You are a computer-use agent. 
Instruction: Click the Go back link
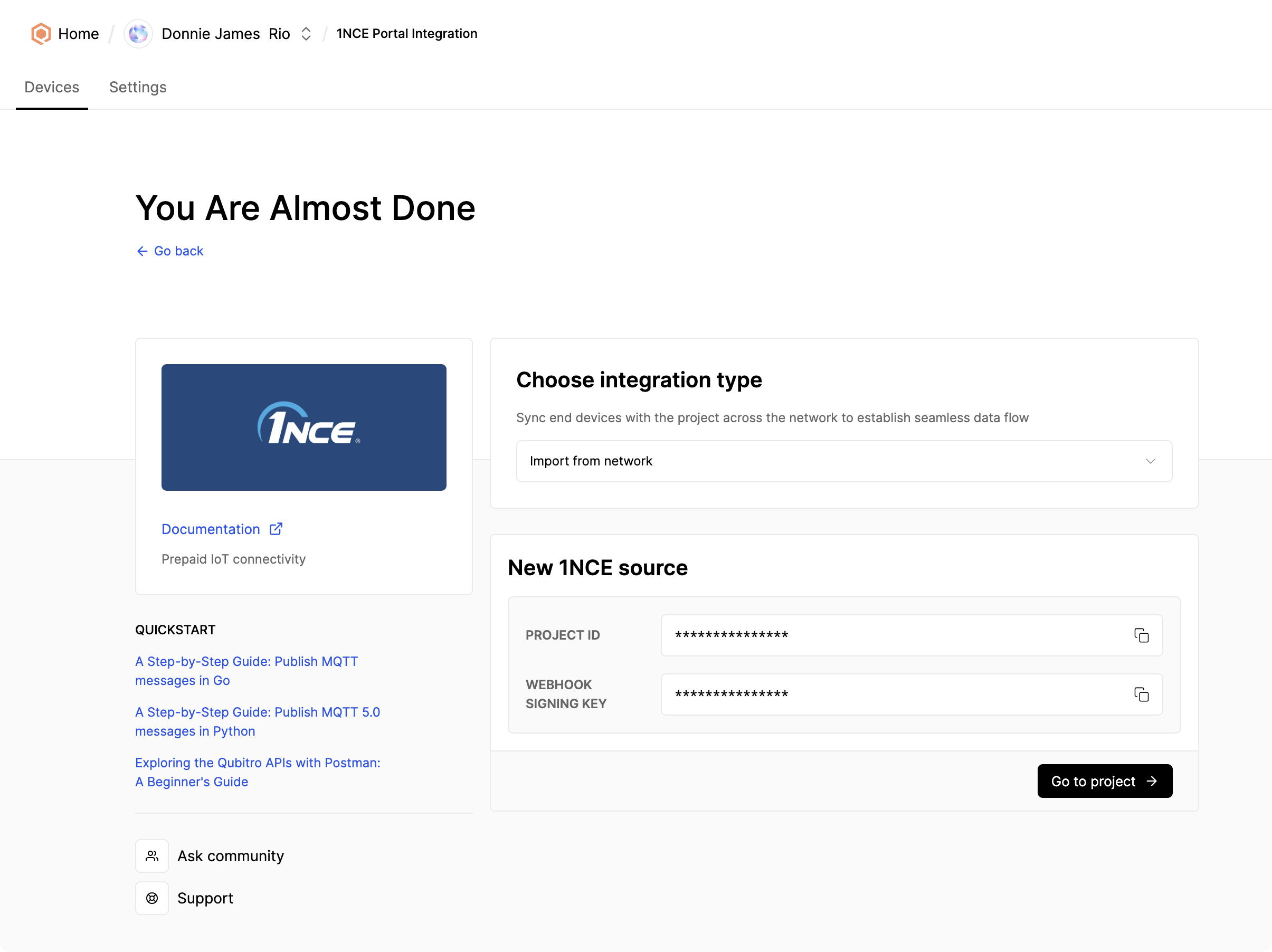[x=179, y=251]
